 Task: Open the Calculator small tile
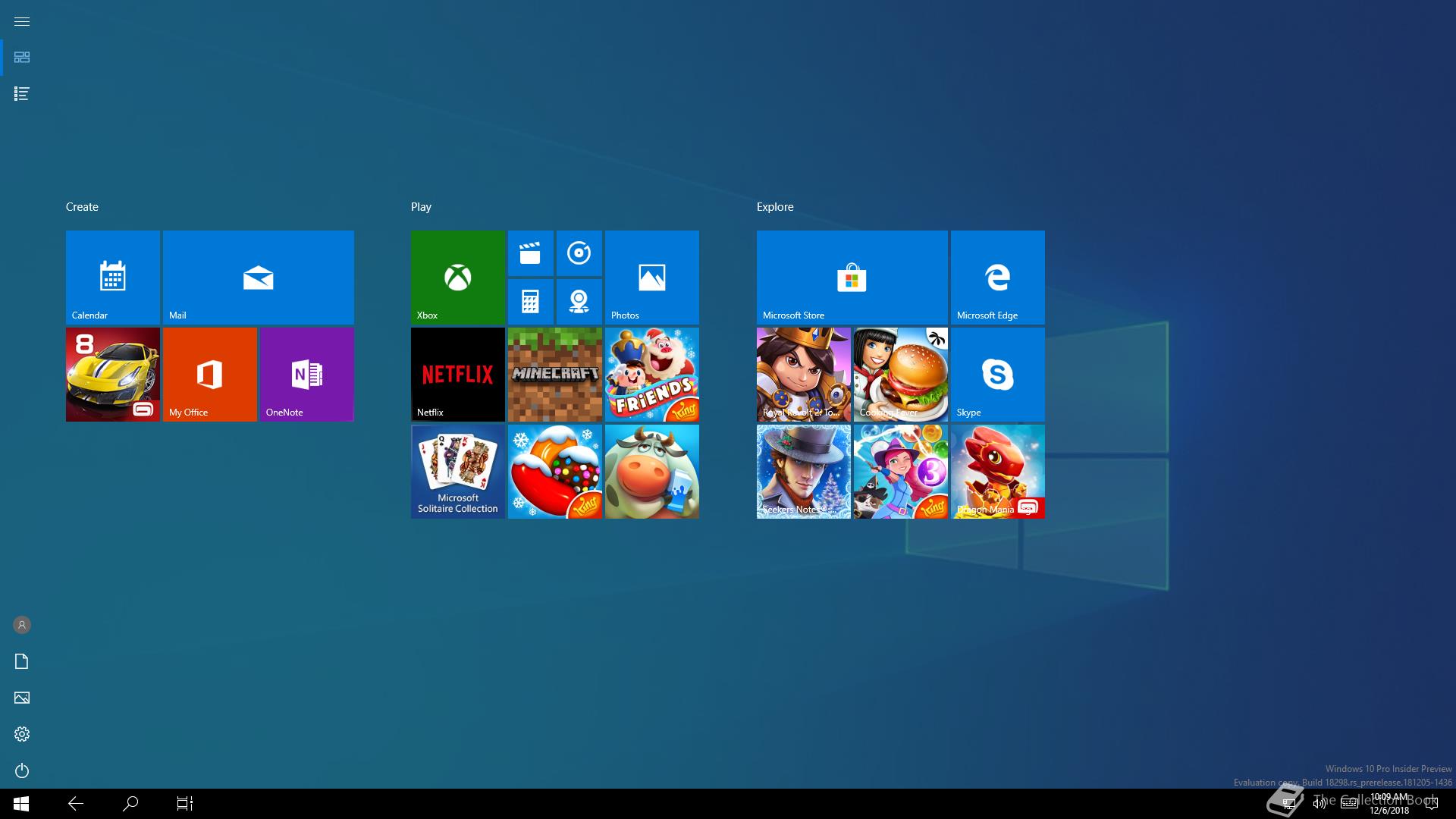(x=531, y=302)
